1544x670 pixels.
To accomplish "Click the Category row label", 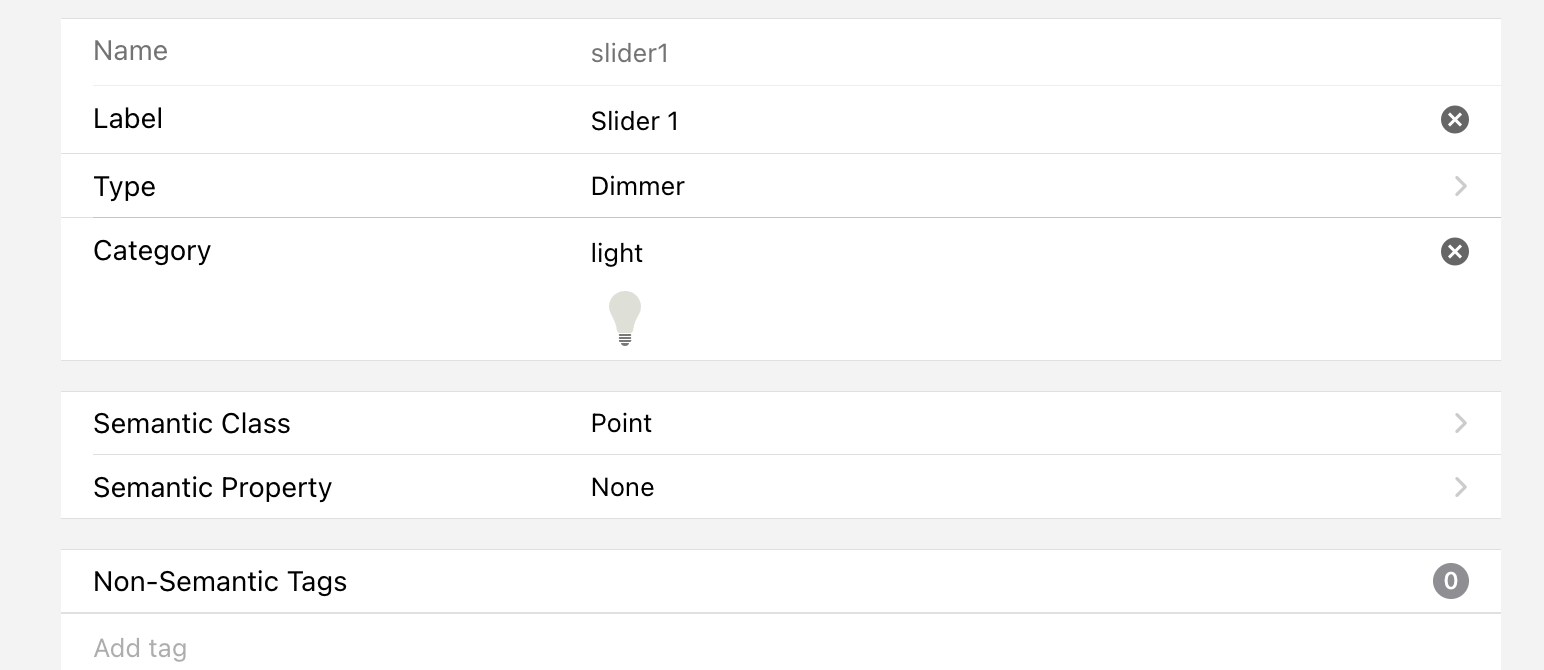I will [x=152, y=251].
